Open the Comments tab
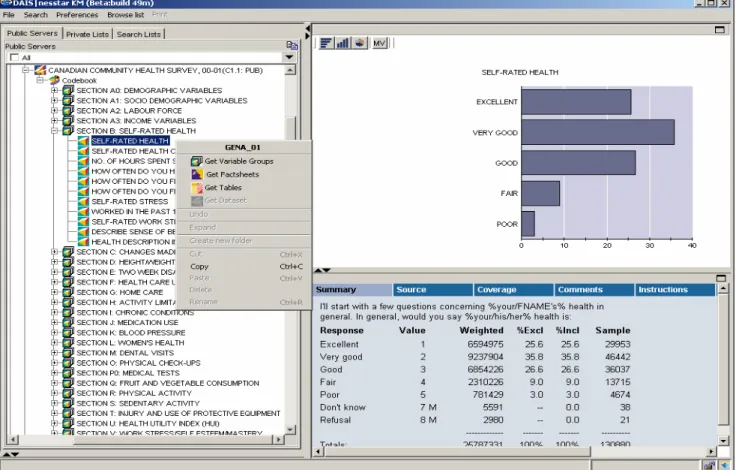 (x=595, y=290)
